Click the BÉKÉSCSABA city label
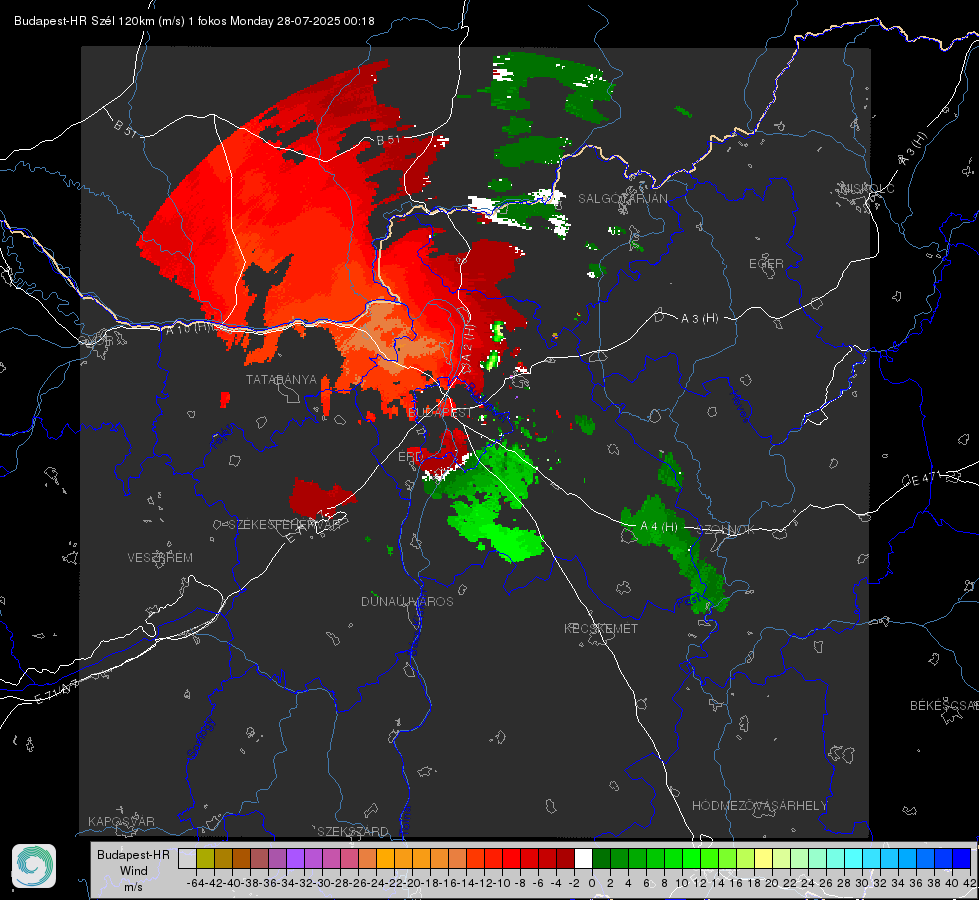 [944, 705]
